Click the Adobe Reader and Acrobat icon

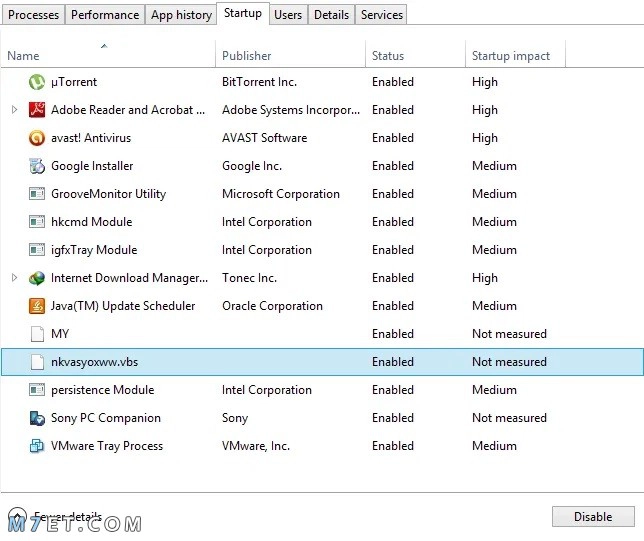pyautogui.click(x=37, y=110)
